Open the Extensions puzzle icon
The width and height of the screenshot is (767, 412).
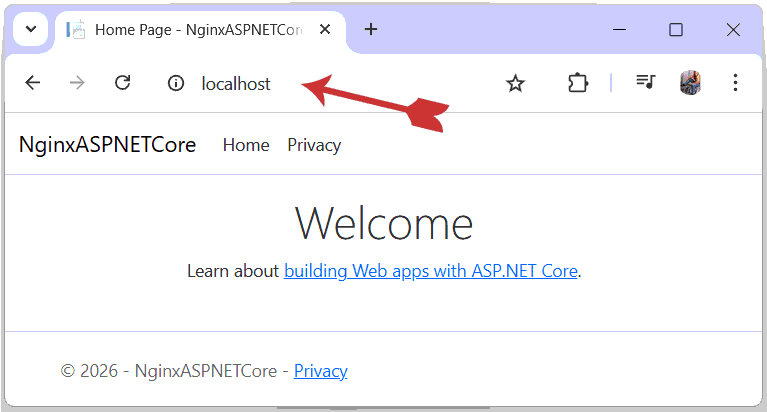[x=578, y=83]
